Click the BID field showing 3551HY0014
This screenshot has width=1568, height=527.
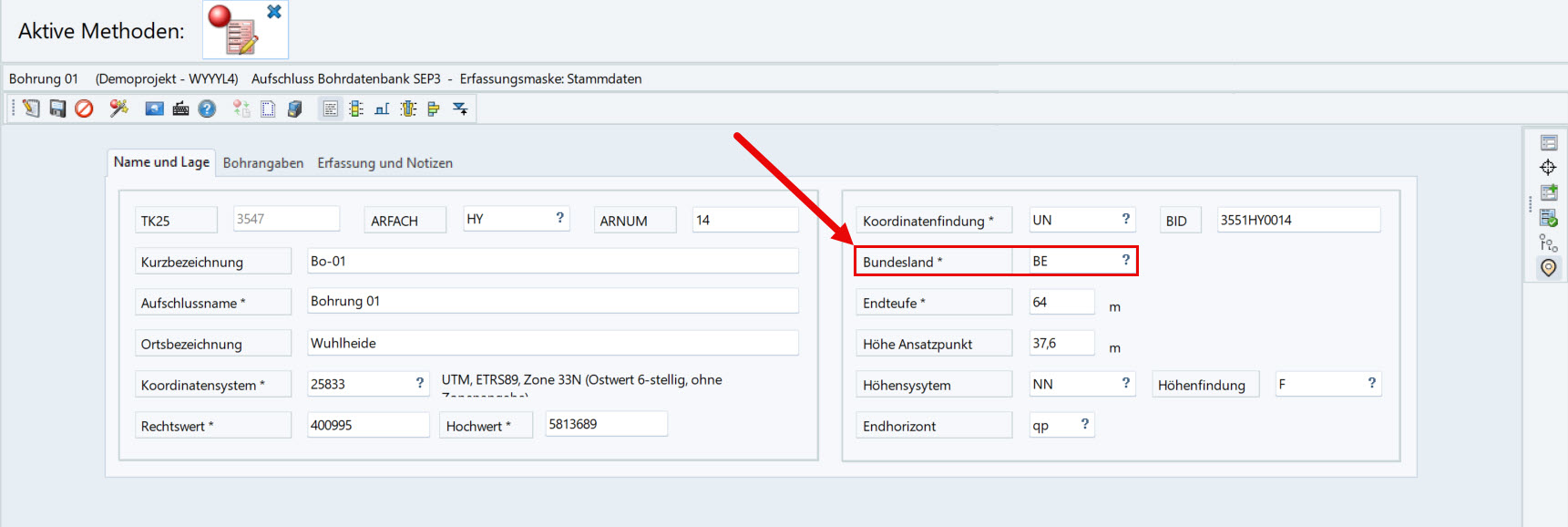click(1299, 220)
